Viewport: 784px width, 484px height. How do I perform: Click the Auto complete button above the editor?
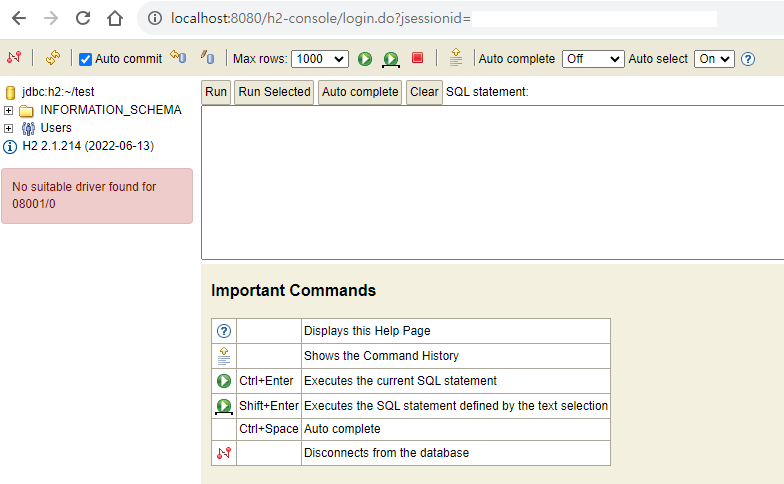(x=360, y=92)
